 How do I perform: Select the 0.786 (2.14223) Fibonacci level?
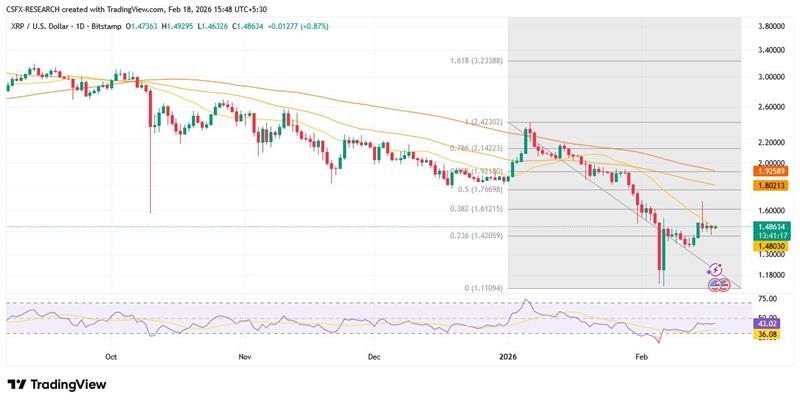coord(475,149)
